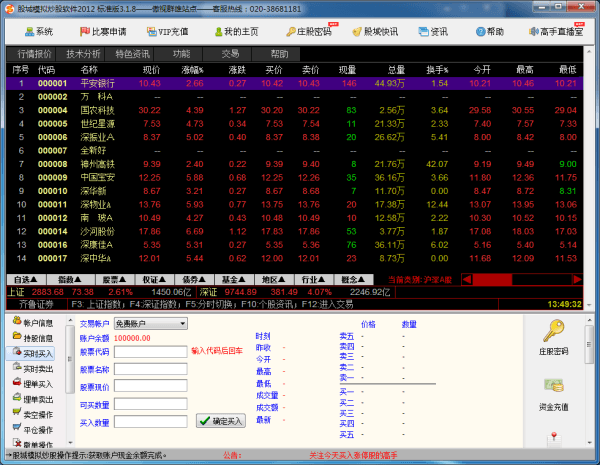Expand the 权证▲ category menu
This screenshot has height=465, width=600.
pyautogui.click(x=154, y=280)
